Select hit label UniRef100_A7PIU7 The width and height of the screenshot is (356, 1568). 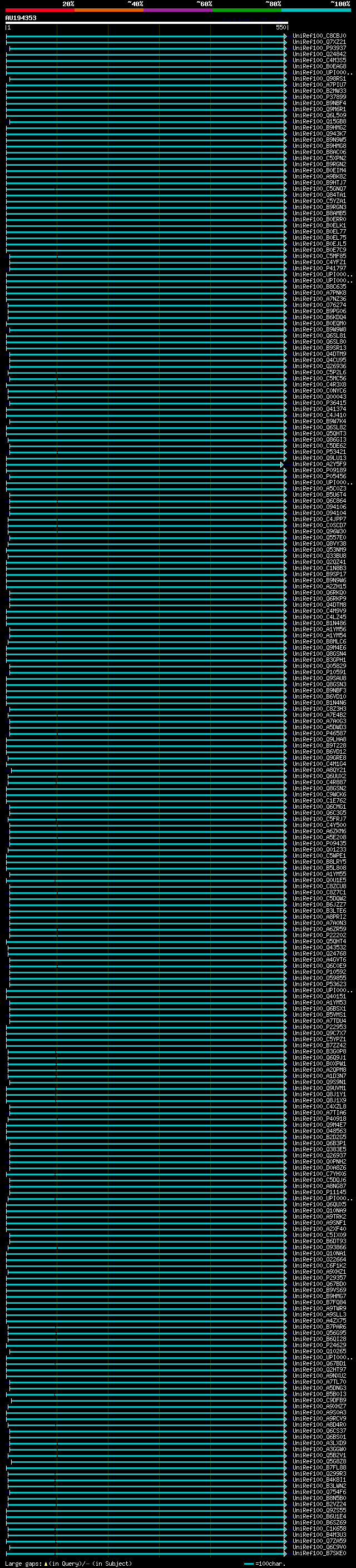[x=319, y=85]
